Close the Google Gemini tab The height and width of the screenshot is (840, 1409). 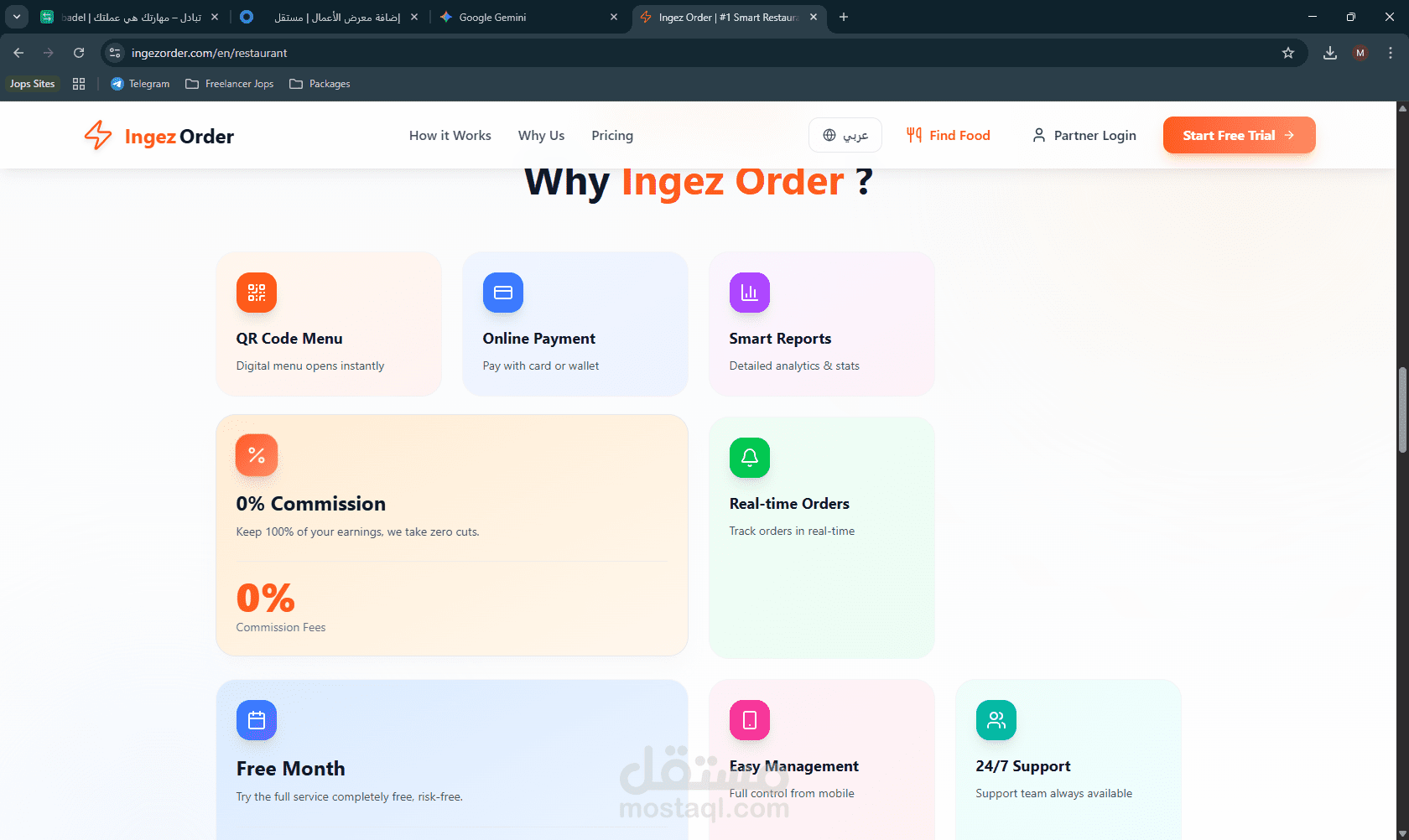tap(614, 17)
